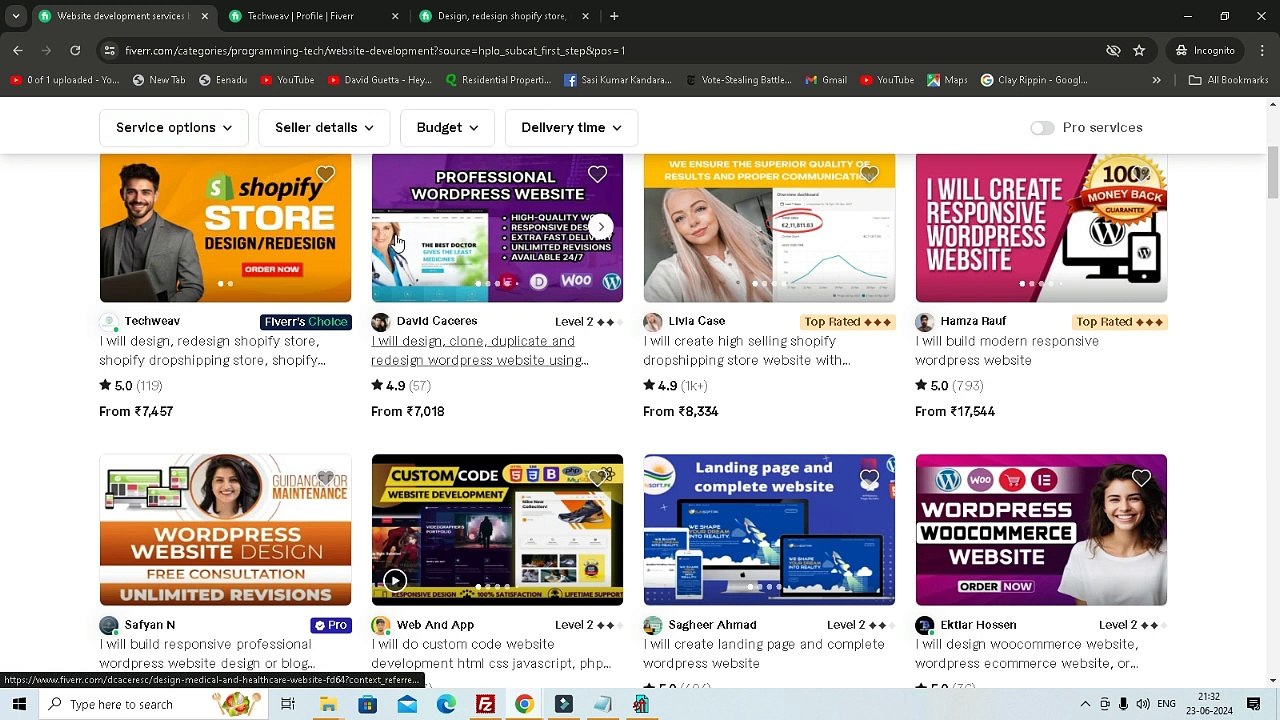Expand Service options filter

[x=174, y=128]
